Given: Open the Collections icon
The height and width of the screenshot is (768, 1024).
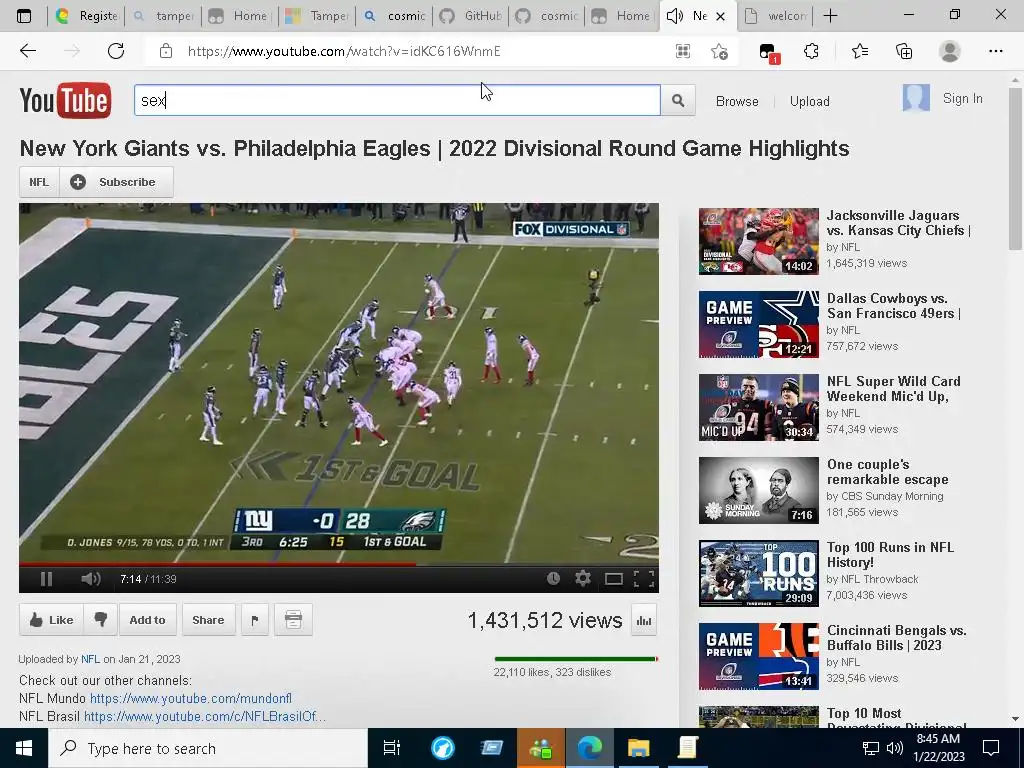Looking at the screenshot, I should (x=904, y=51).
